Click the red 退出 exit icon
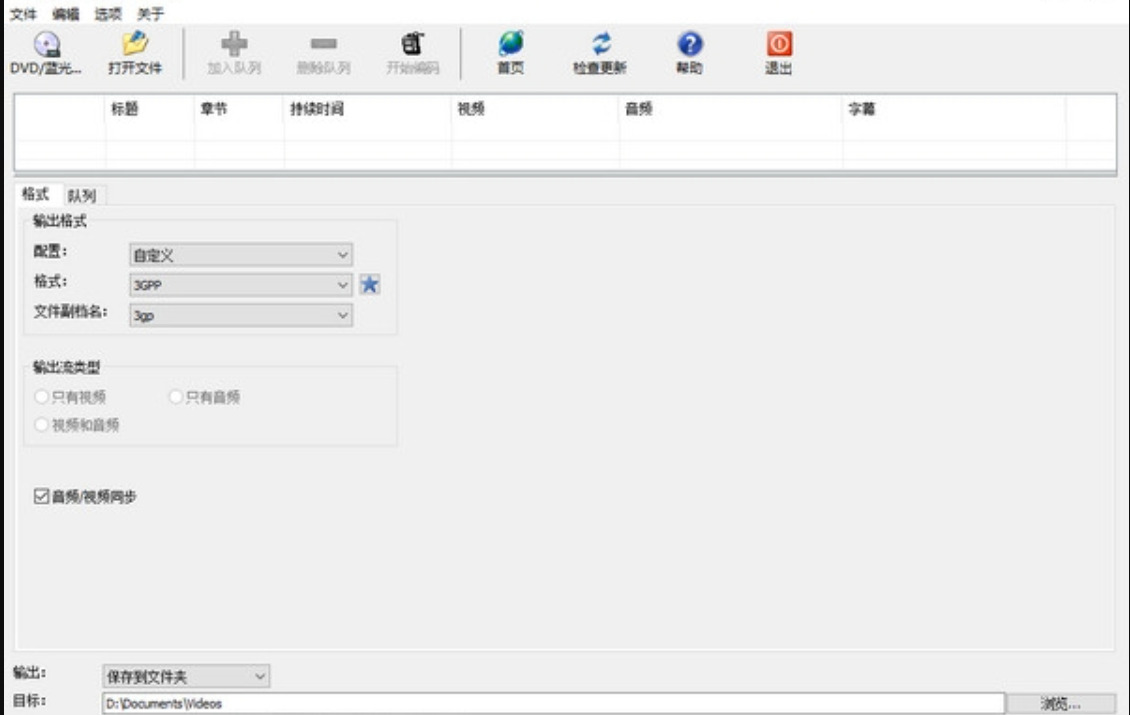The height and width of the screenshot is (715, 1130). click(x=779, y=44)
